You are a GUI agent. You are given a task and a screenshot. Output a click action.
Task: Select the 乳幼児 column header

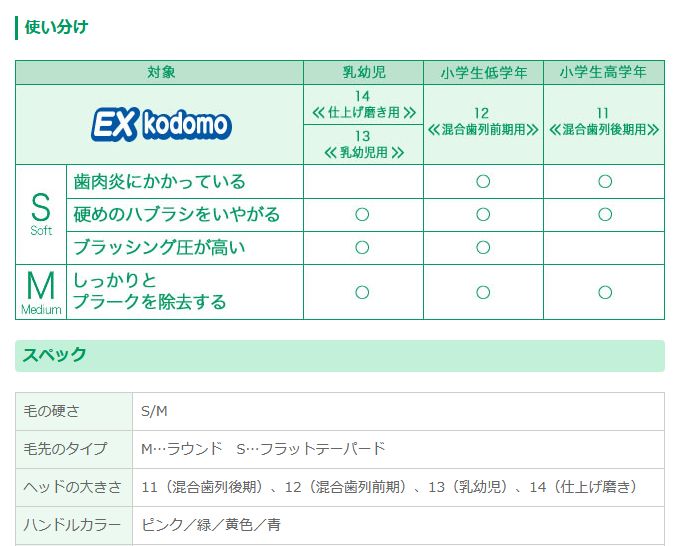[x=363, y=73]
